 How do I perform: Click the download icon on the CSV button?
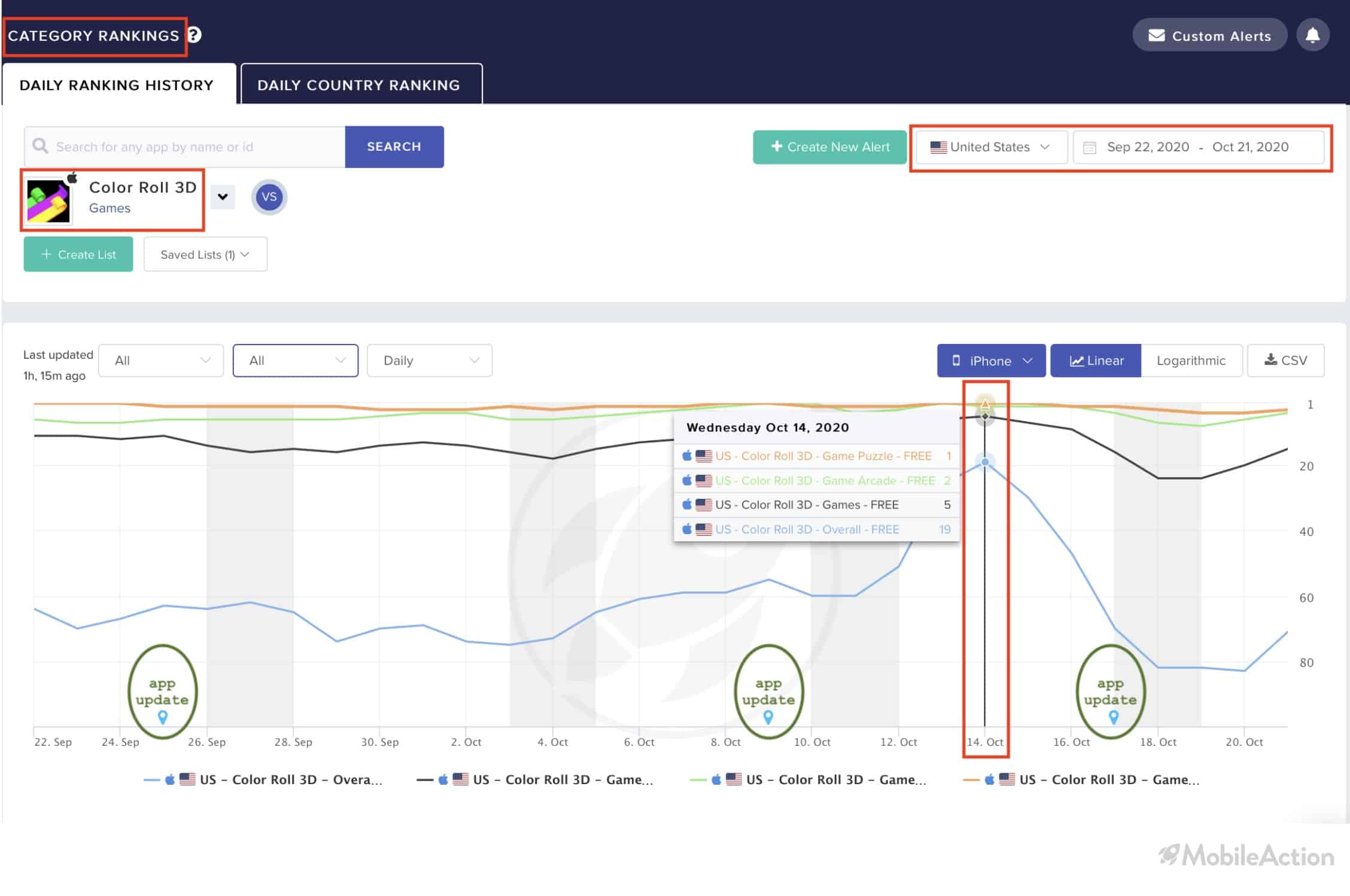(x=1270, y=359)
